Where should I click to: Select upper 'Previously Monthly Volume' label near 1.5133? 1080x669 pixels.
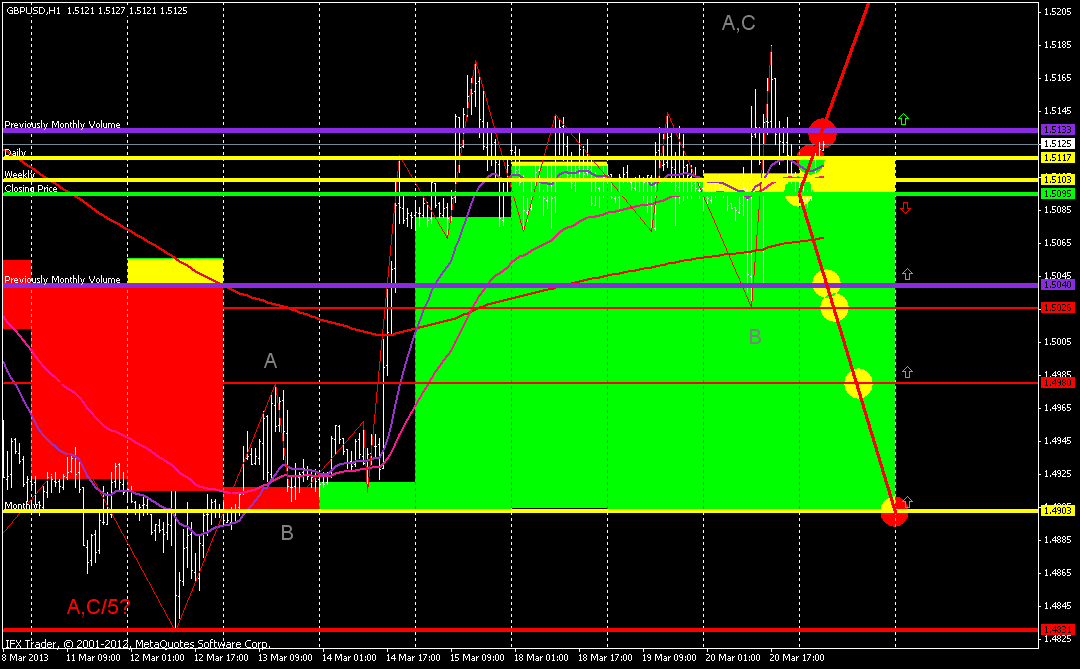(62, 125)
